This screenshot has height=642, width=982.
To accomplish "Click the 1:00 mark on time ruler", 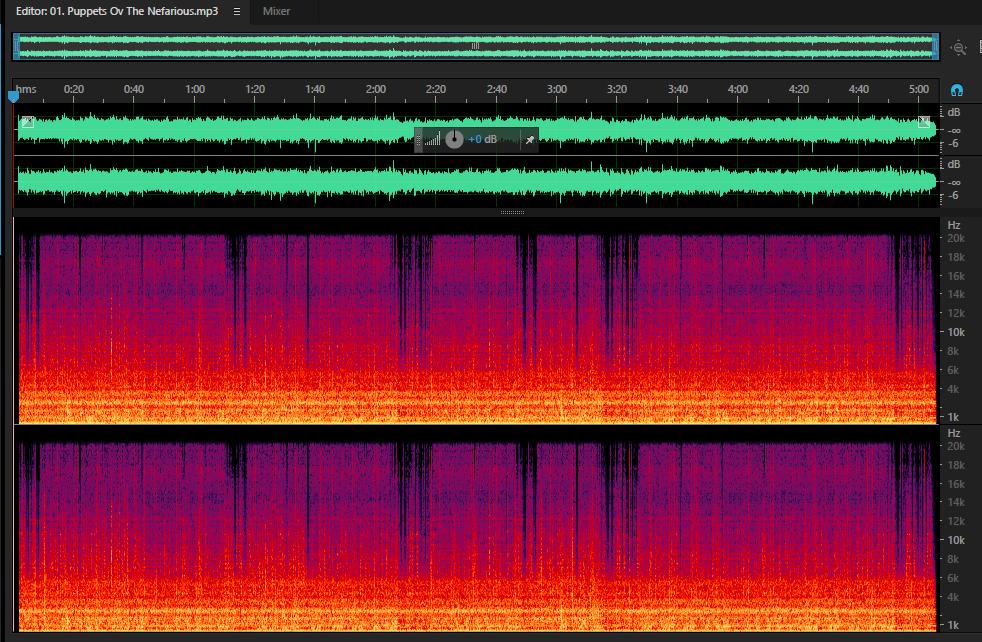I will point(195,90).
